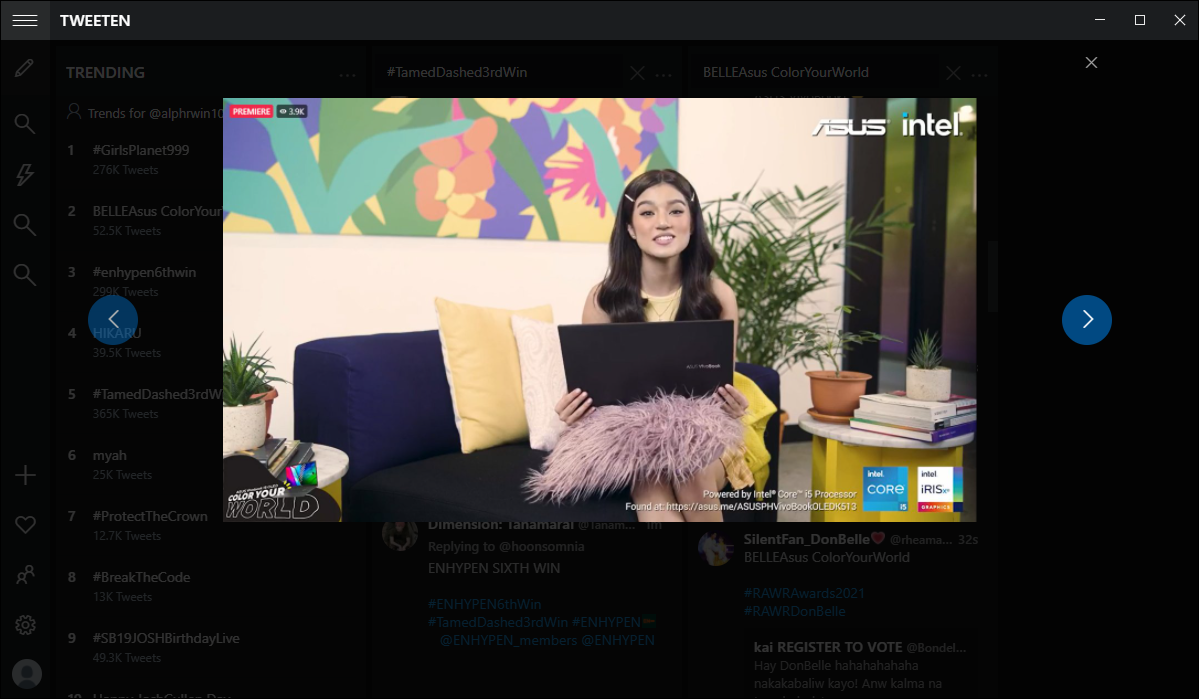Click the compose tweet pencil icon

(x=25, y=69)
